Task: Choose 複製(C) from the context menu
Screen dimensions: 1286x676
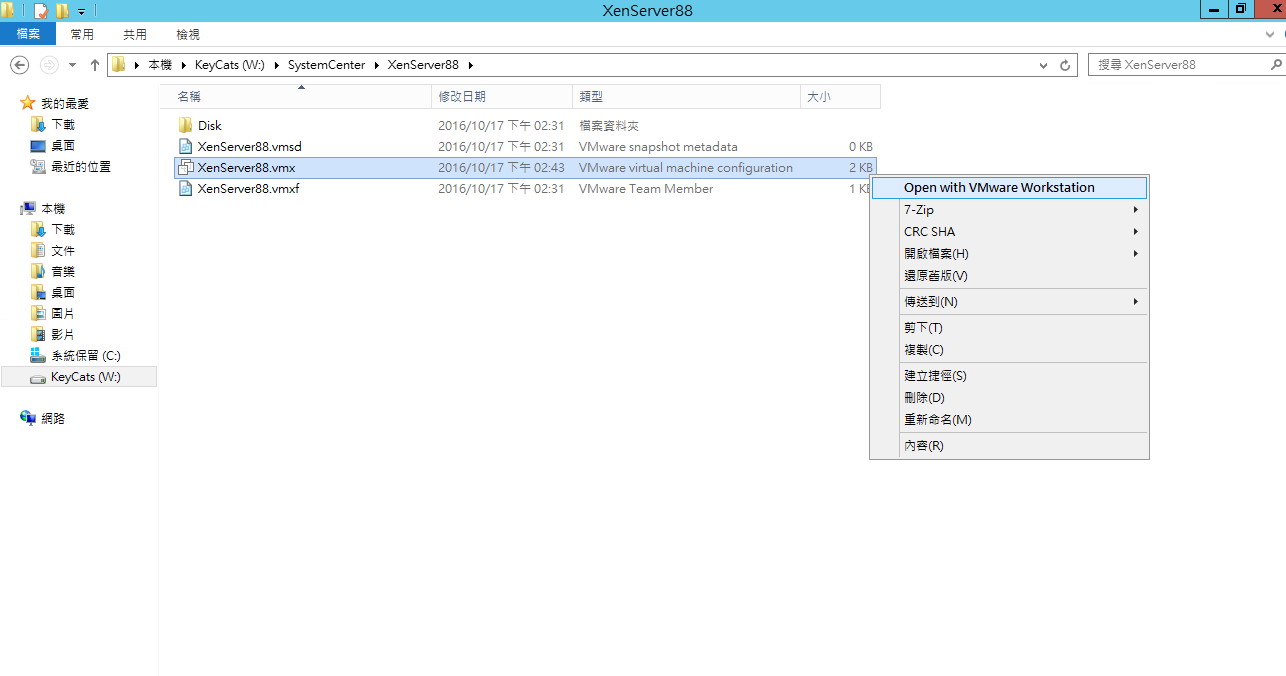Action: coord(1009,350)
